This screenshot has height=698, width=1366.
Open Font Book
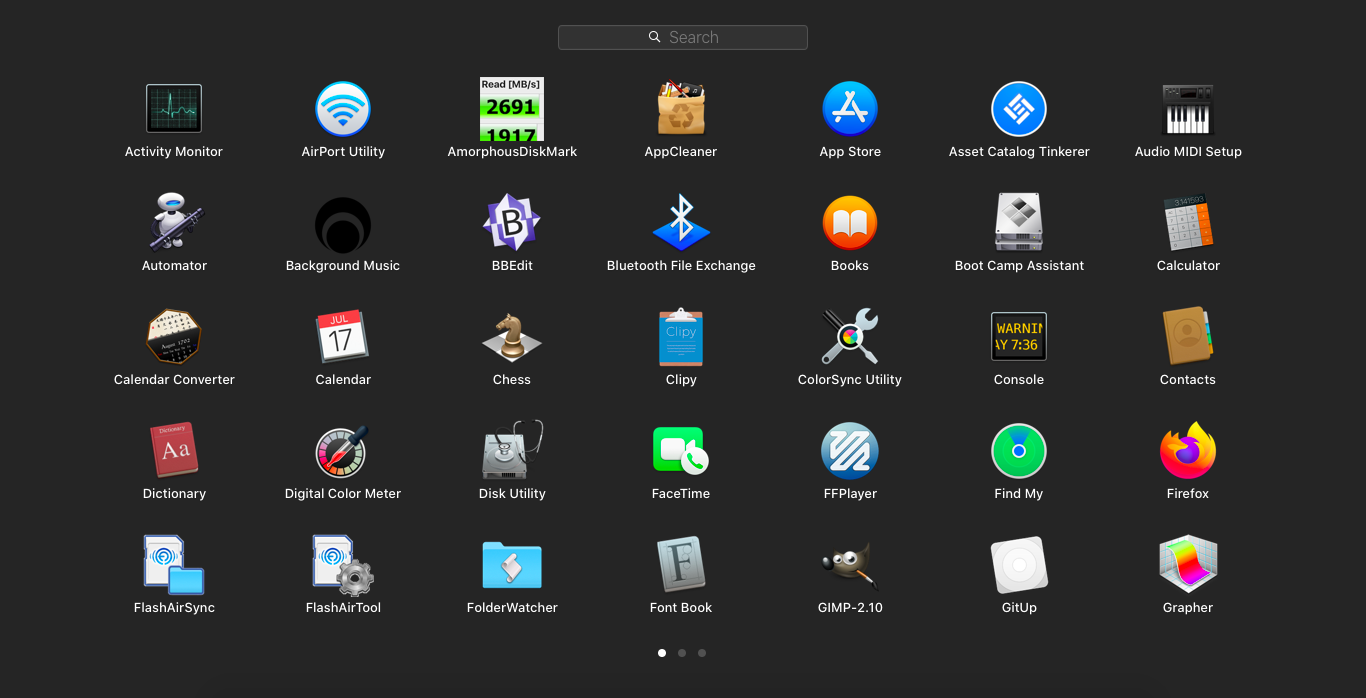point(681,565)
